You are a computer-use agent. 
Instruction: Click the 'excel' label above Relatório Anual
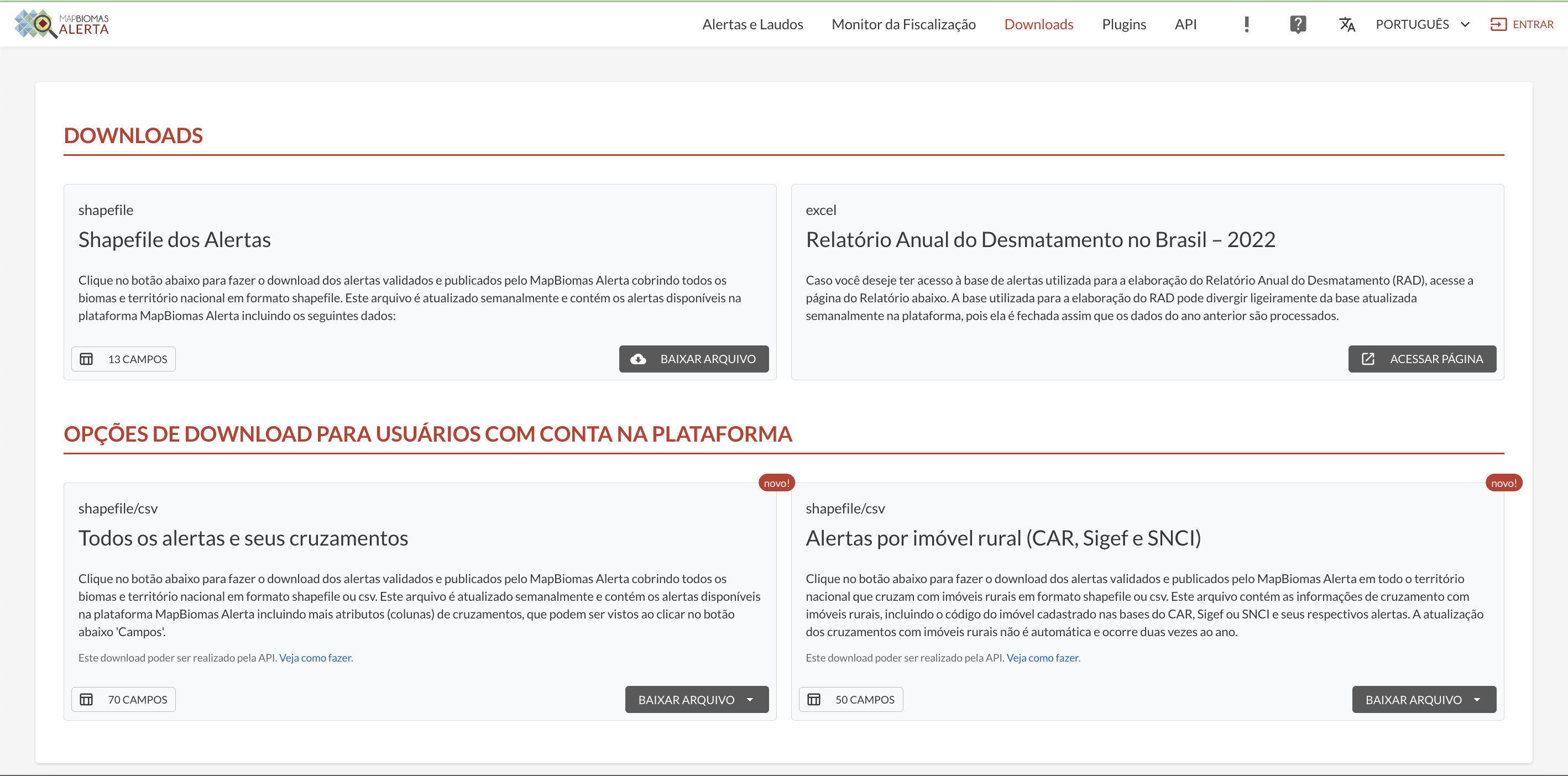point(821,210)
